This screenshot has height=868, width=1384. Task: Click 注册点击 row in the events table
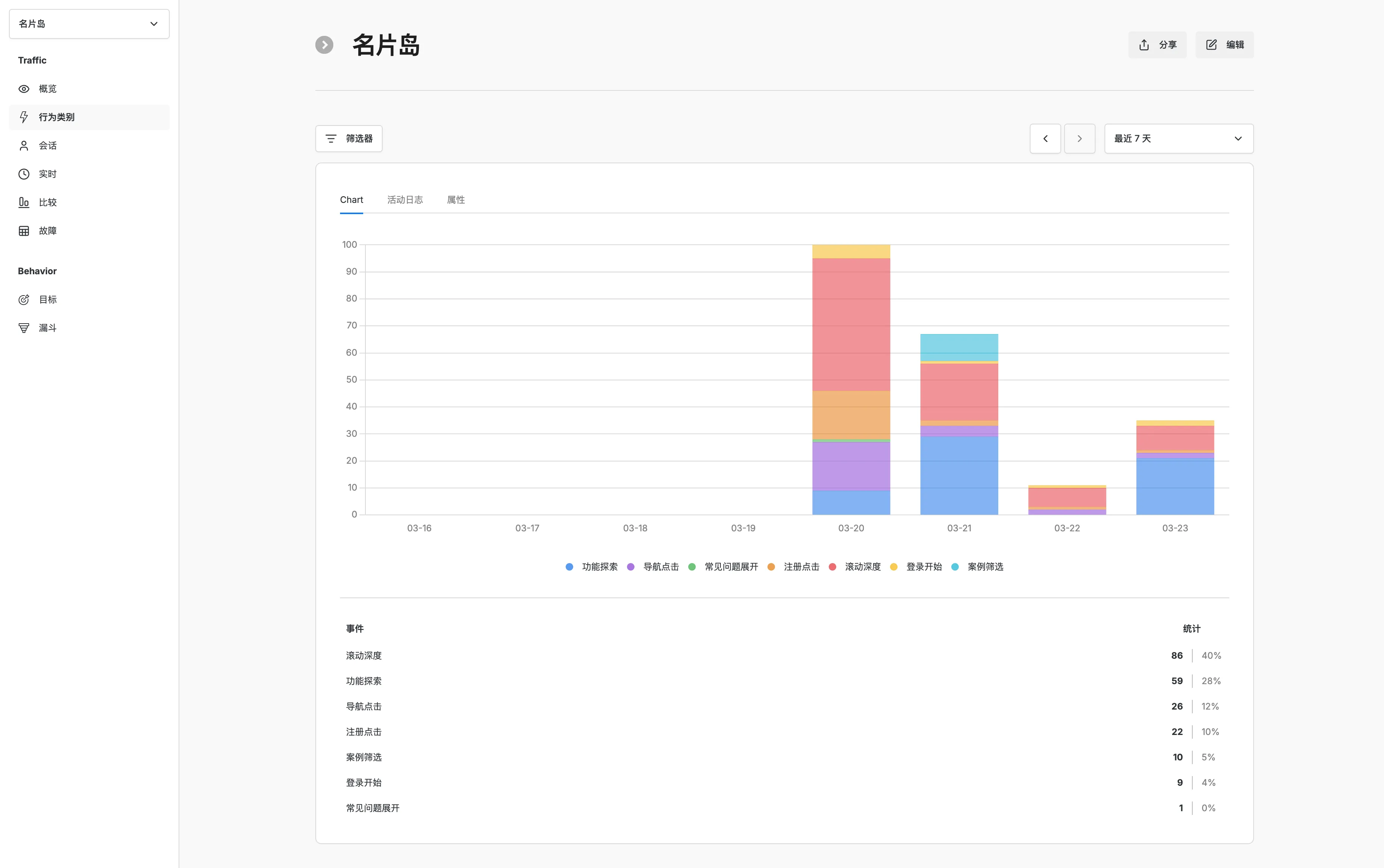point(784,732)
